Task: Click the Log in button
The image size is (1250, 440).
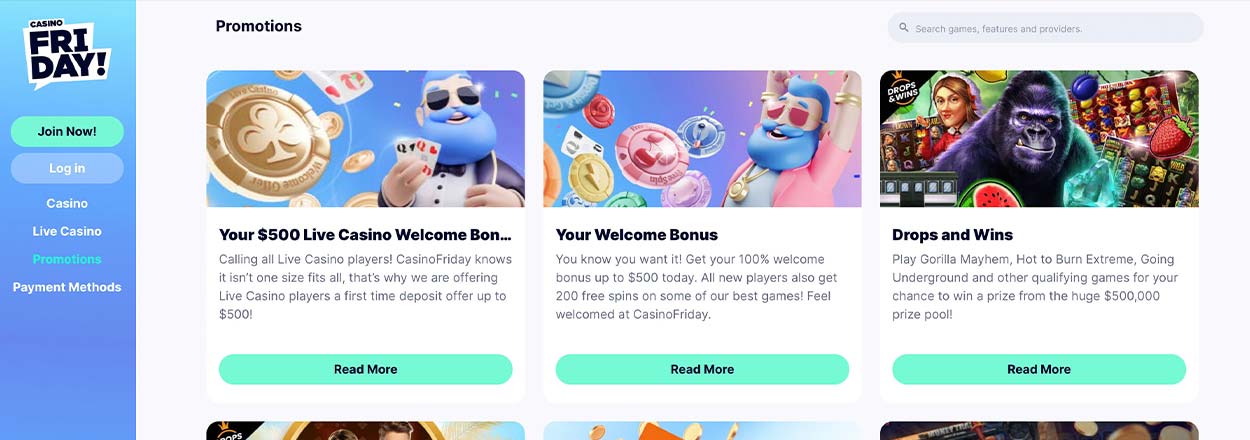Action: (x=67, y=168)
